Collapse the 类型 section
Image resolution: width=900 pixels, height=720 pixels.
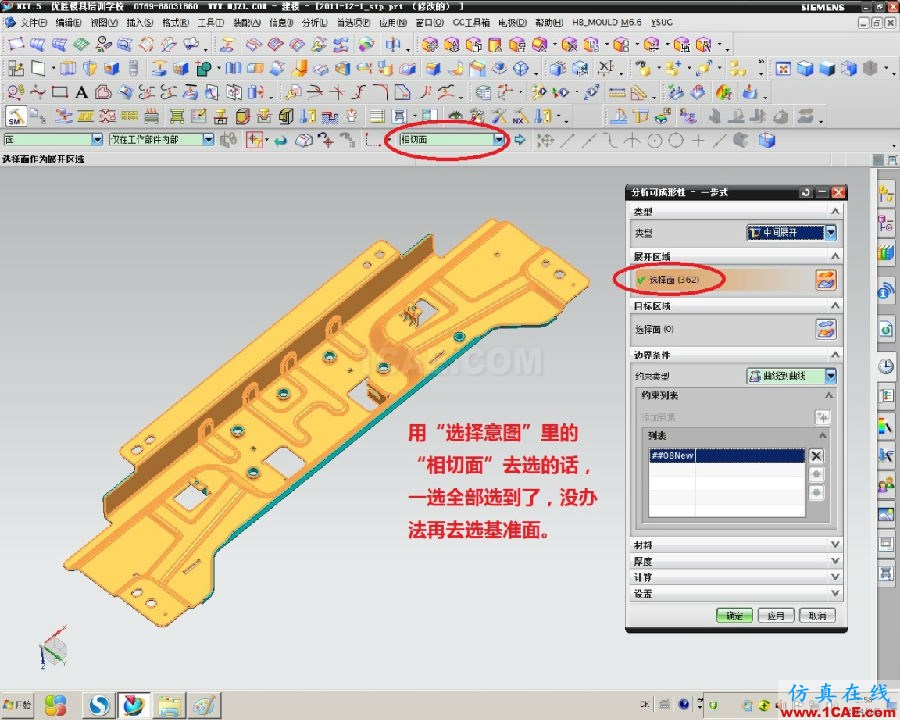[x=835, y=211]
